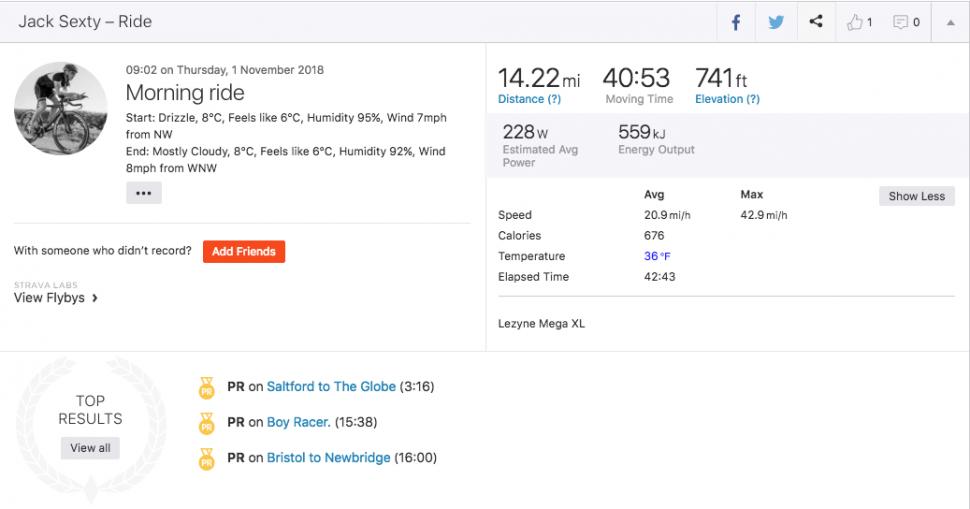Image resolution: width=970 pixels, height=509 pixels.
Task: Give kudos with the thumbs-up icon
Action: coord(854,22)
